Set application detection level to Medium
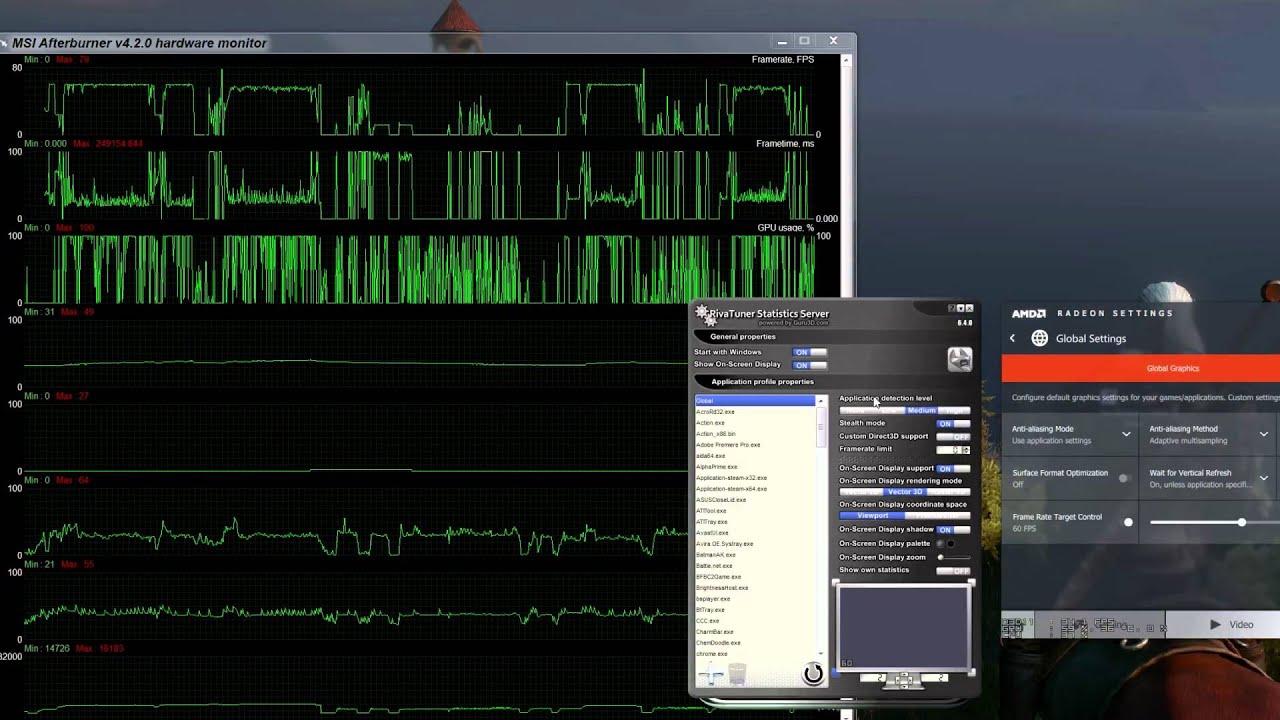 [921, 410]
